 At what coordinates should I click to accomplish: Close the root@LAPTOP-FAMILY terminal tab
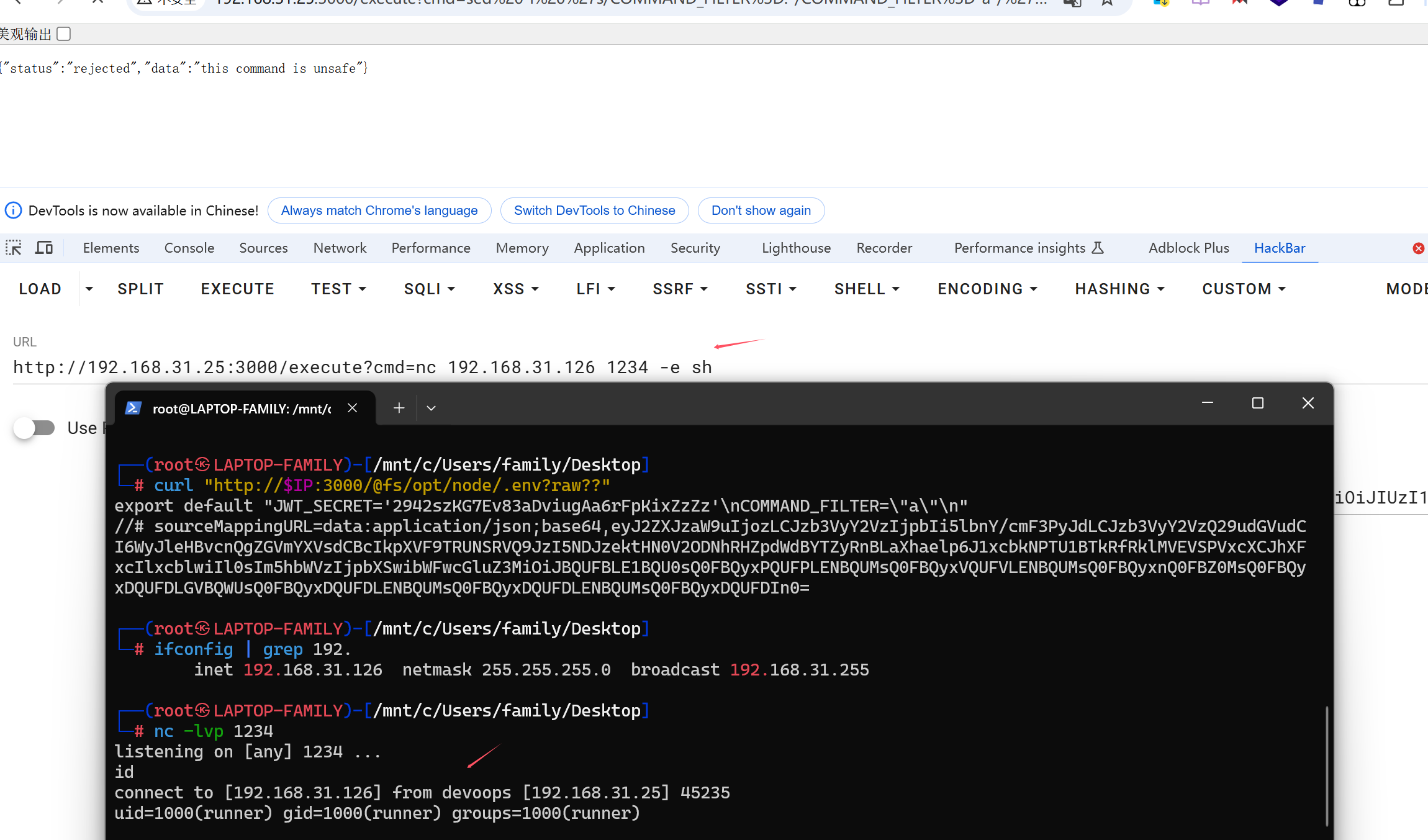pos(353,408)
